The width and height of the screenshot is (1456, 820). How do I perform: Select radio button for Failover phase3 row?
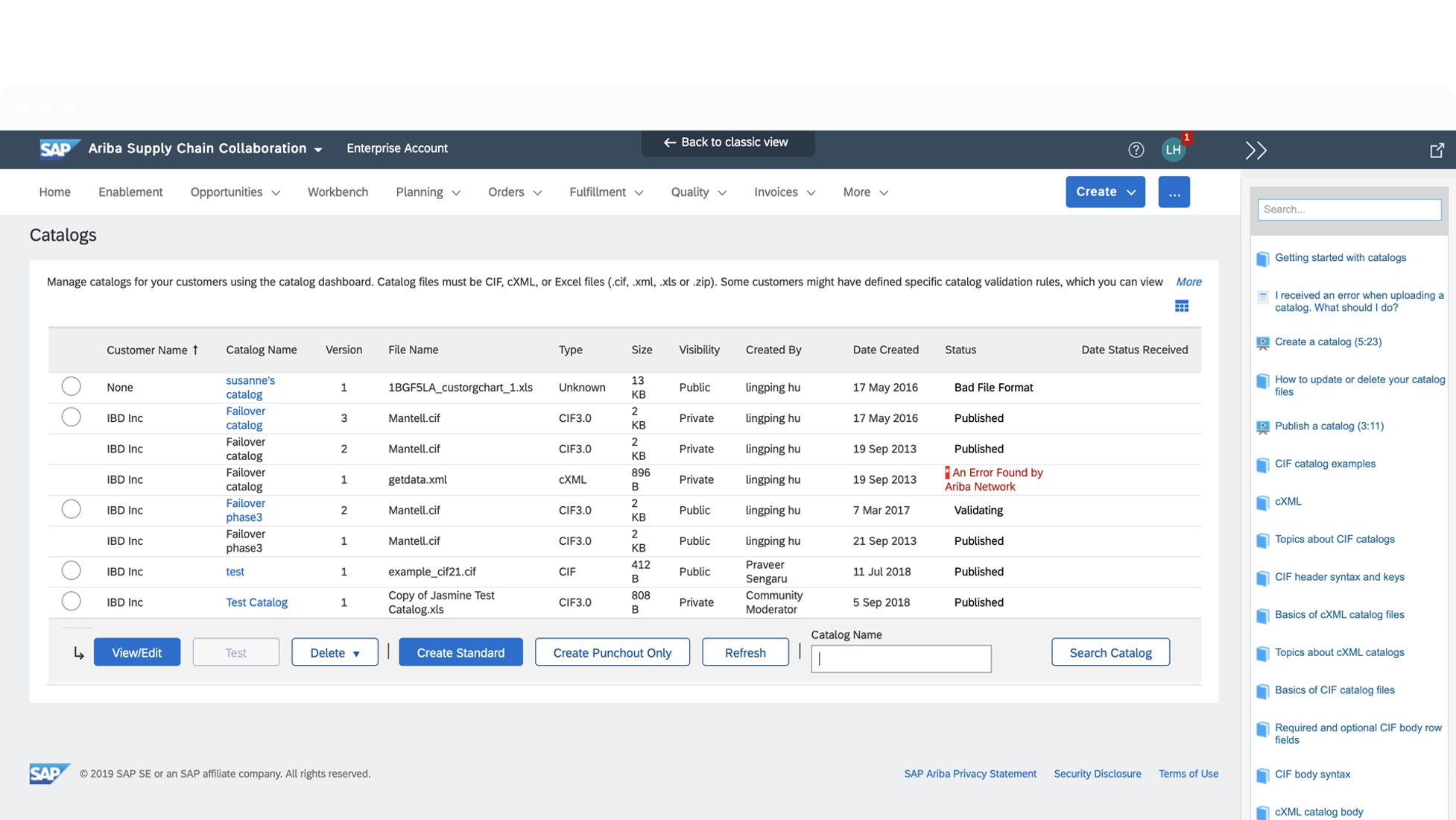point(71,509)
